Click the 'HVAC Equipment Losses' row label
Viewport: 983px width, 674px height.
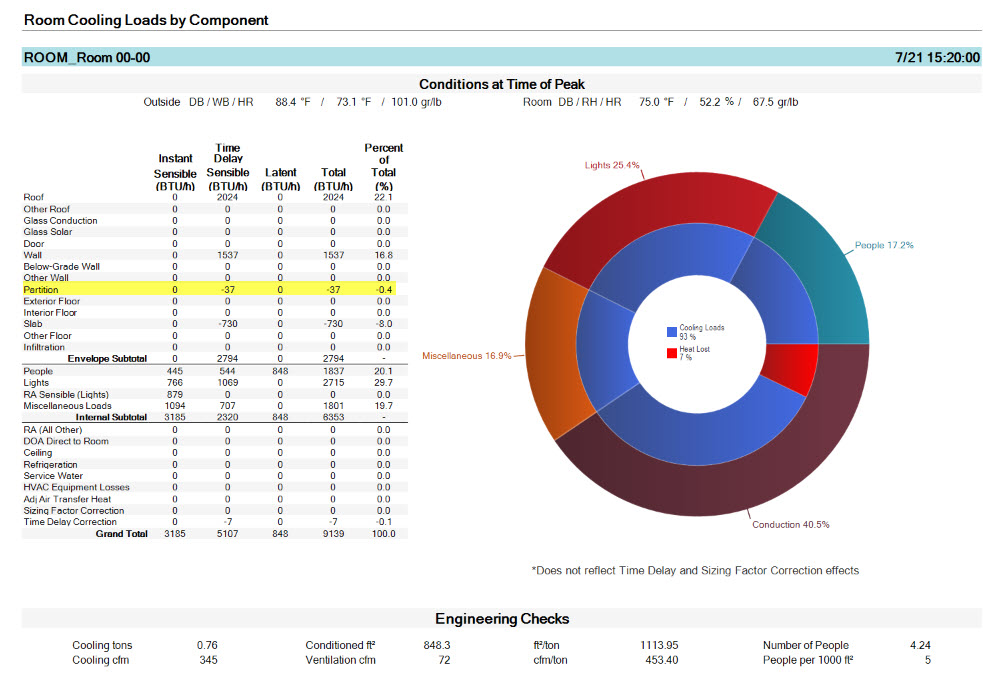click(x=76, y=487)
